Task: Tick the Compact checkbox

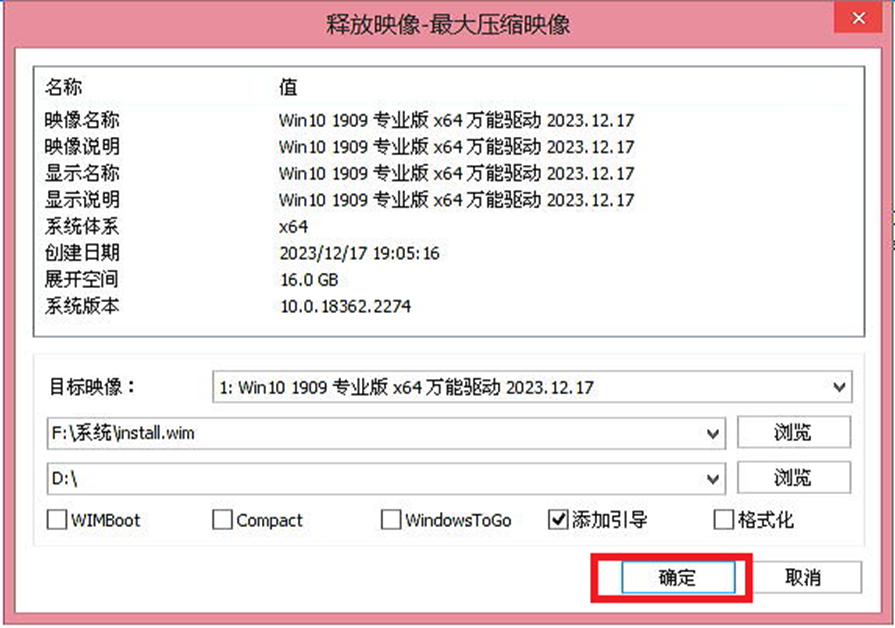Action: point(222,520)
